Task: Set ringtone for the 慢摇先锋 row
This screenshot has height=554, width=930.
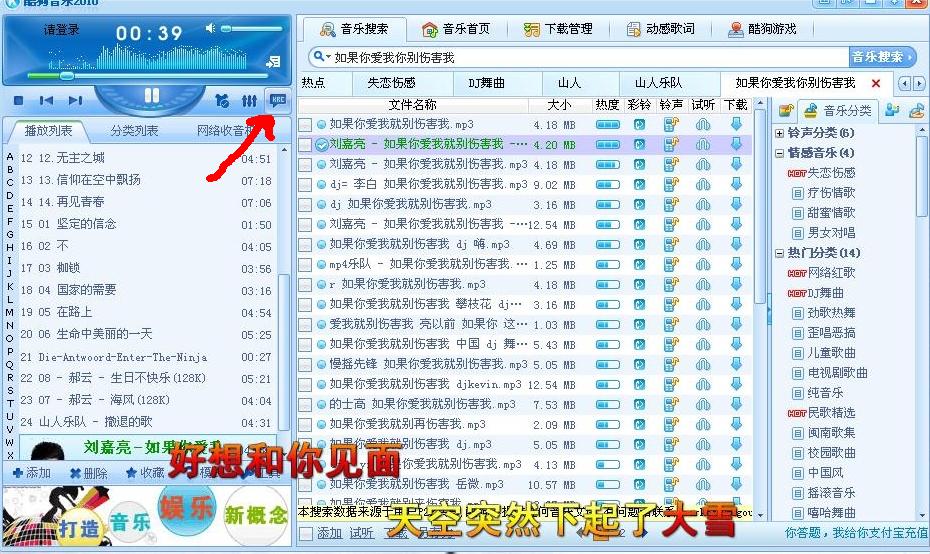Action: (671, 364)
